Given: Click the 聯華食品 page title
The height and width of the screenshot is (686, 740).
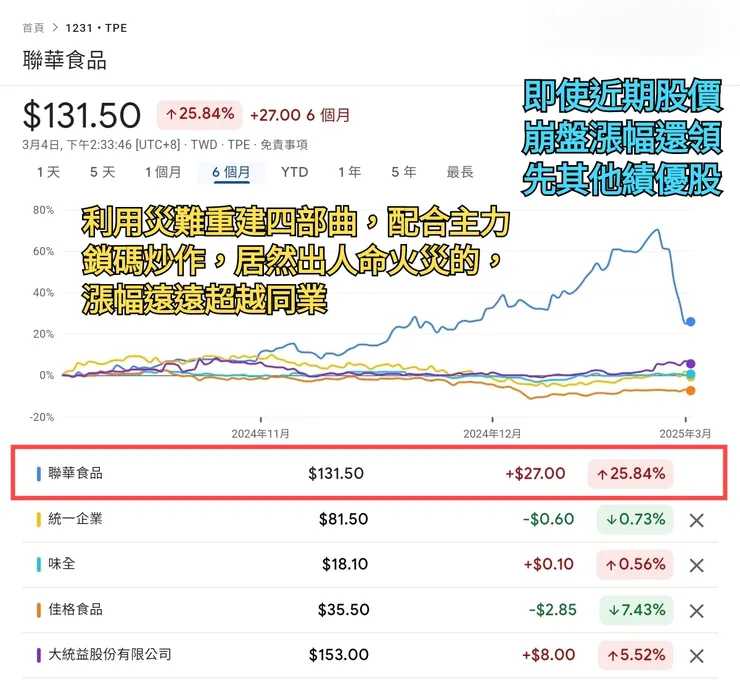Looking at the screenshot, I should (x=65, y=60).
